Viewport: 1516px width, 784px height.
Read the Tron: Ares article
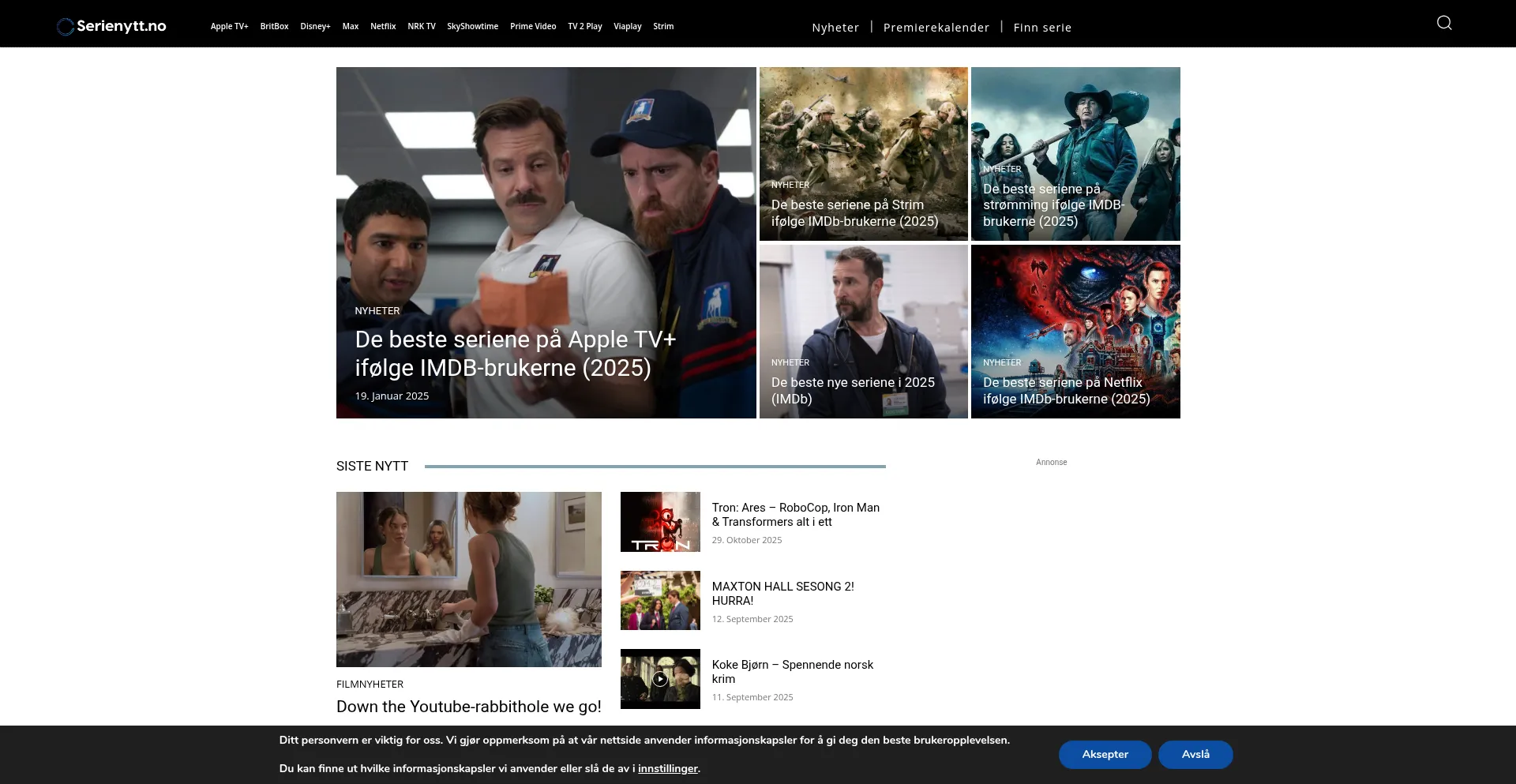tap(794, 514)
